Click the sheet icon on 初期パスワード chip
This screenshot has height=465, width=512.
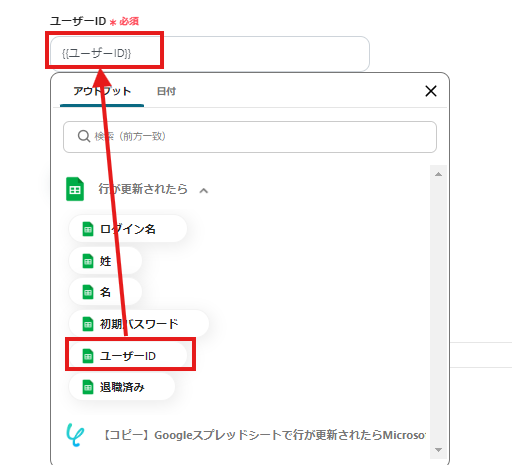(x=88, y=324)
